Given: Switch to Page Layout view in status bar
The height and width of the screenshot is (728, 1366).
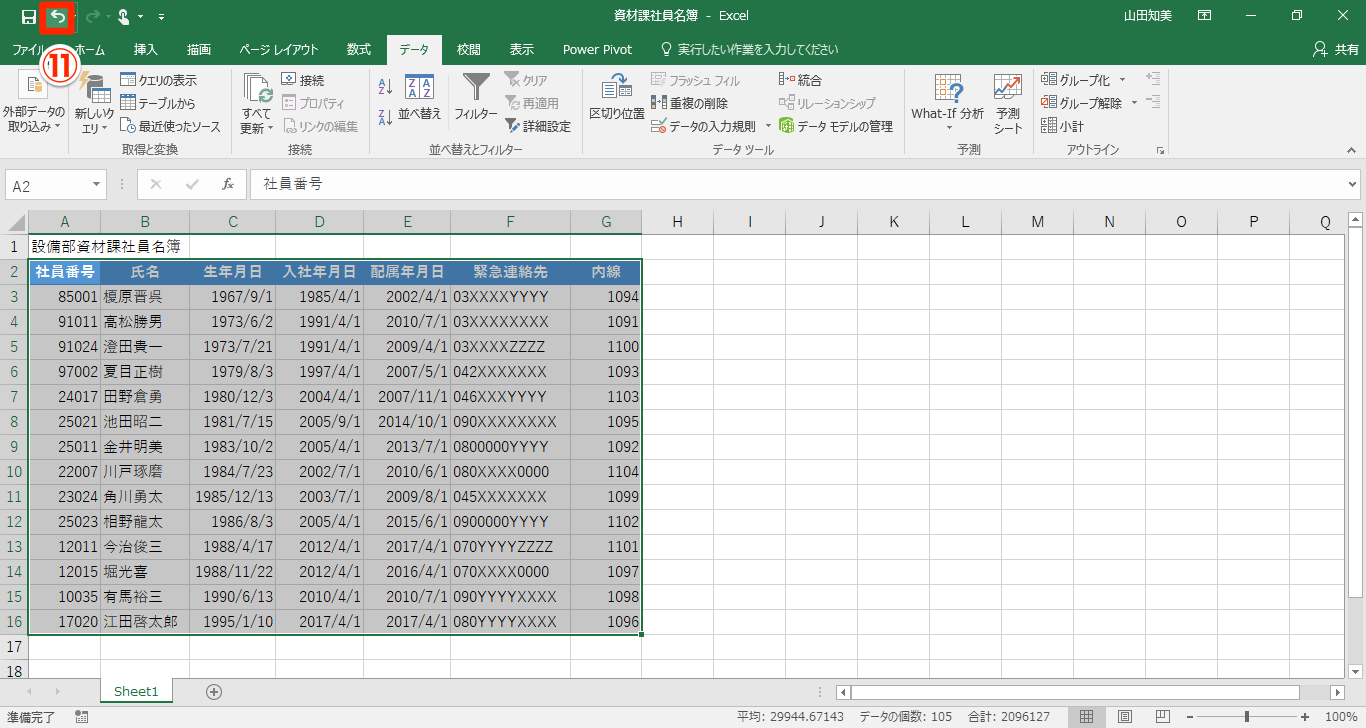Looking at the screenshot, I should click(x=1124, y=717).
